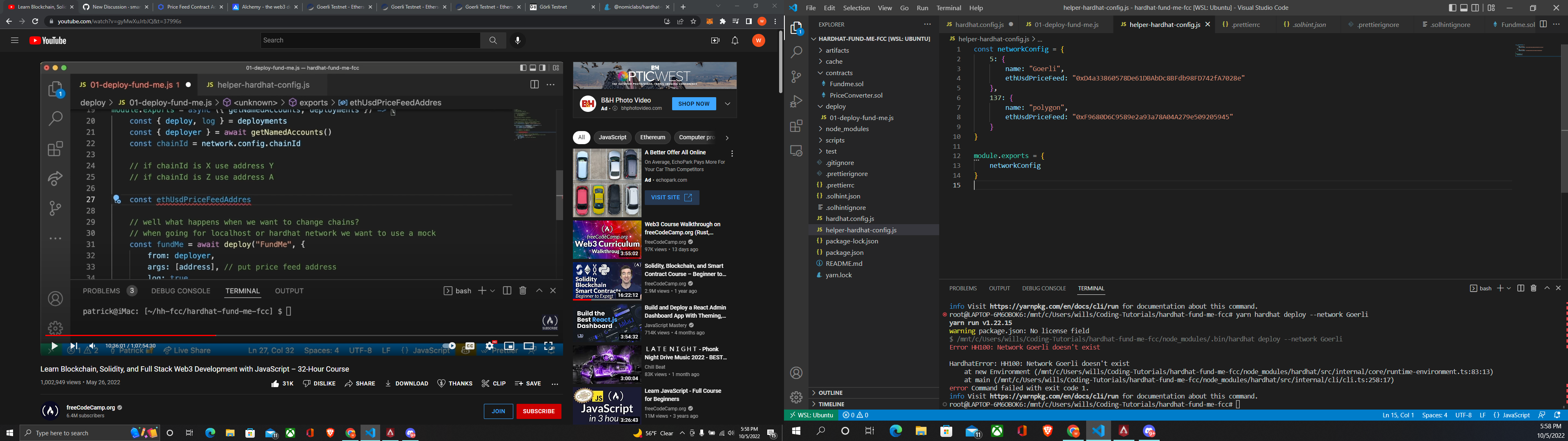The width and height of the screenshot is (1568, 441).
Task: Kill the bash terminal using the trash icon in VS Code
Action: click(1533, 288)
